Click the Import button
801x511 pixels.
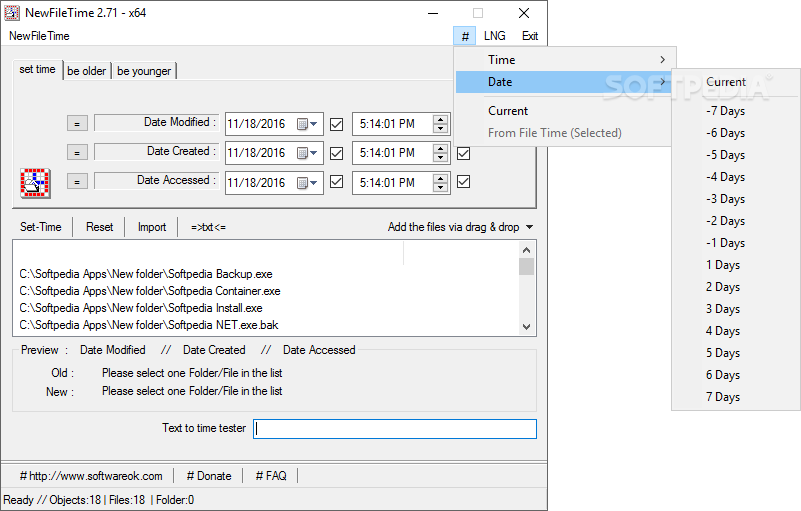click(x=152, y=227)
